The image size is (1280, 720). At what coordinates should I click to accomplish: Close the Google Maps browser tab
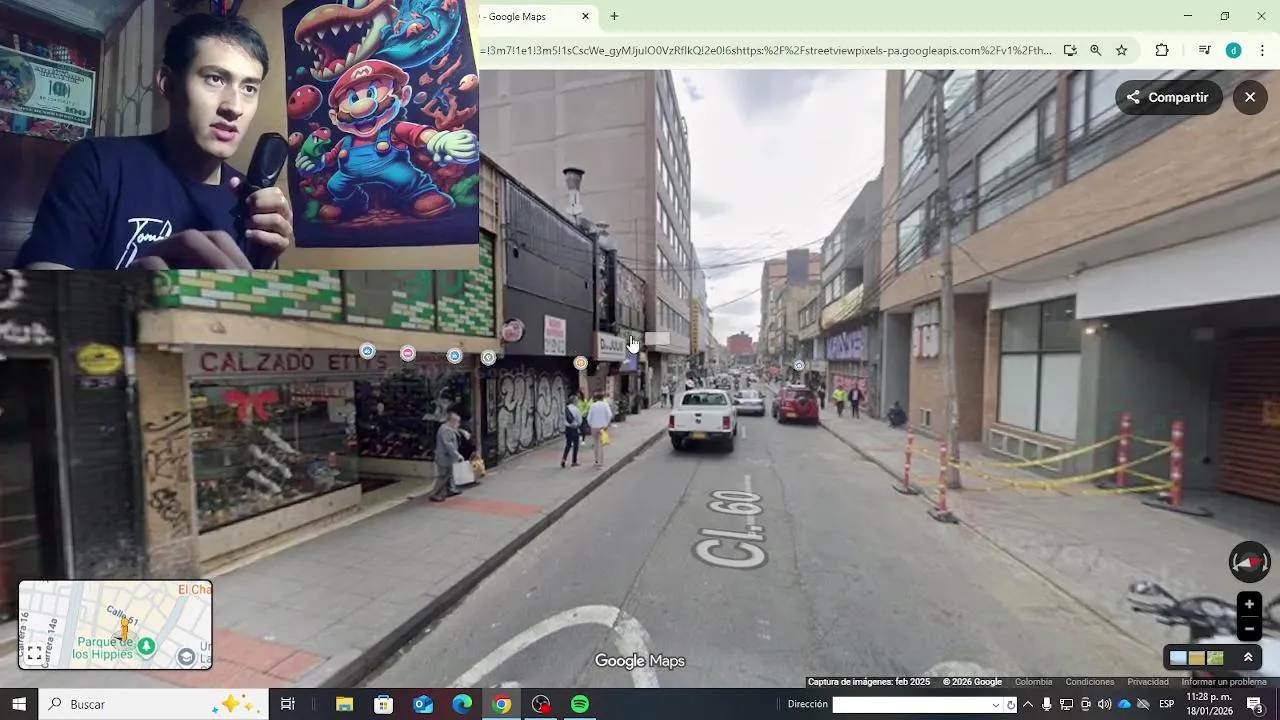[585, 16]
